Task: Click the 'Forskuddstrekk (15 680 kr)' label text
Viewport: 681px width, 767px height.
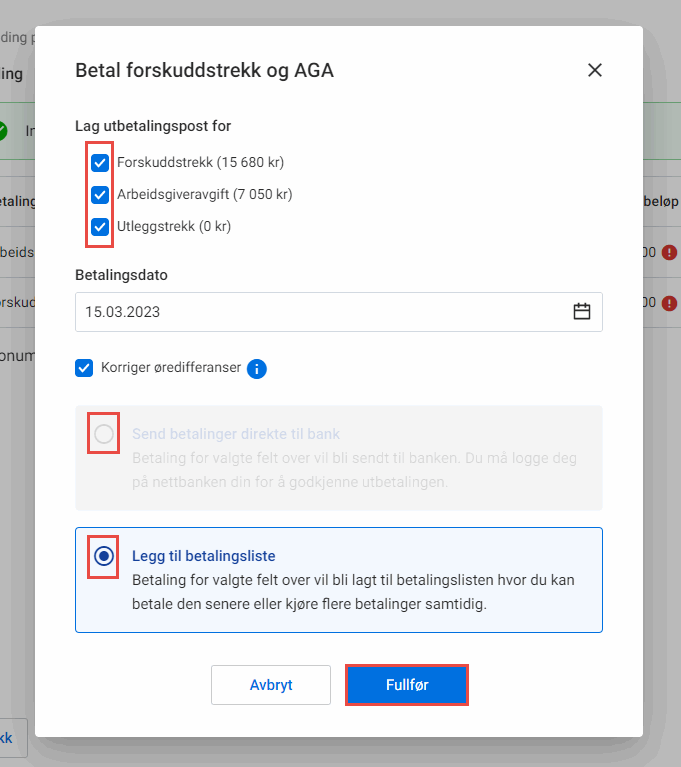Action: tap(201, 162)
